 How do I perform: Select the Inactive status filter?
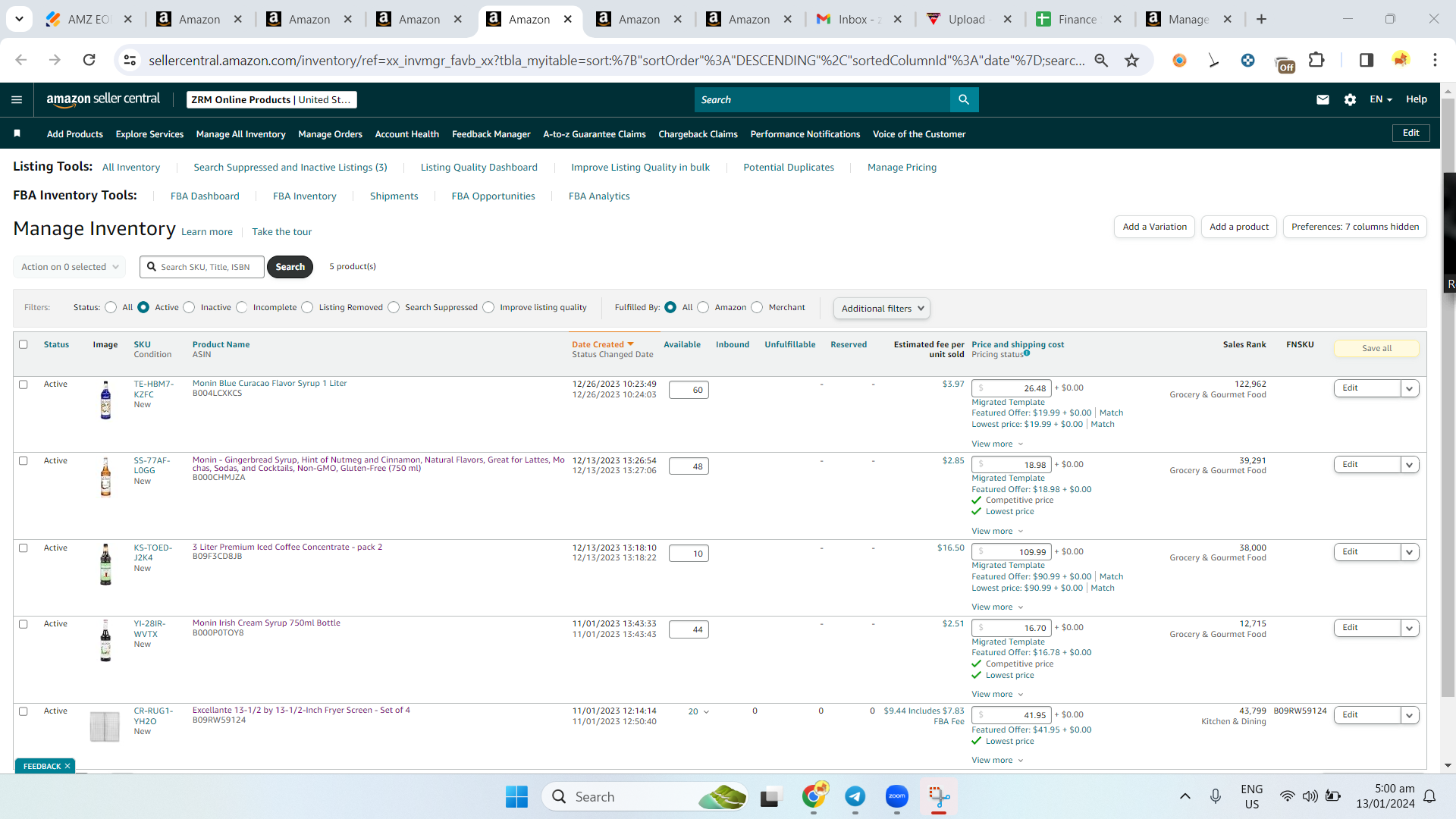(x=190, y=307)
